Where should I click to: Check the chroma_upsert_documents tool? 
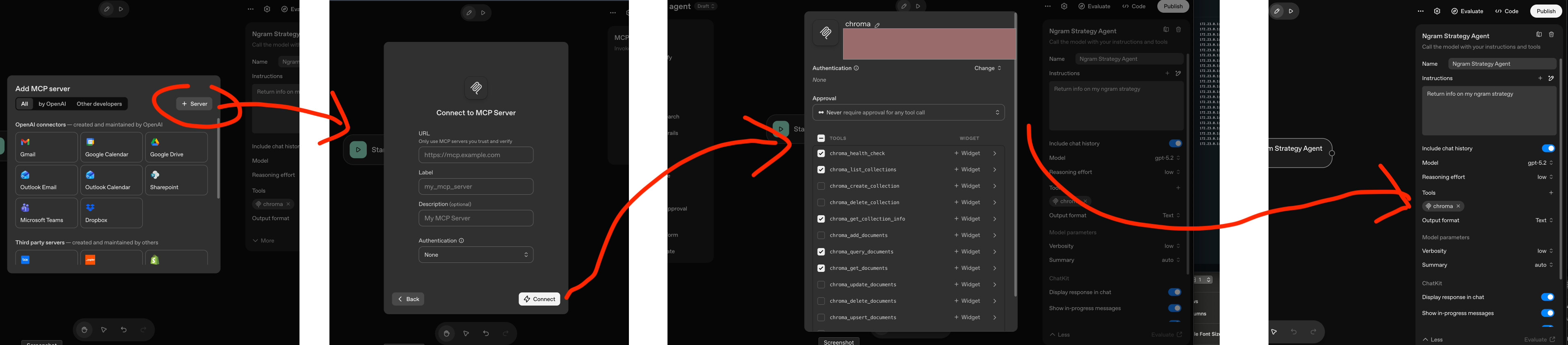(821, 317)
